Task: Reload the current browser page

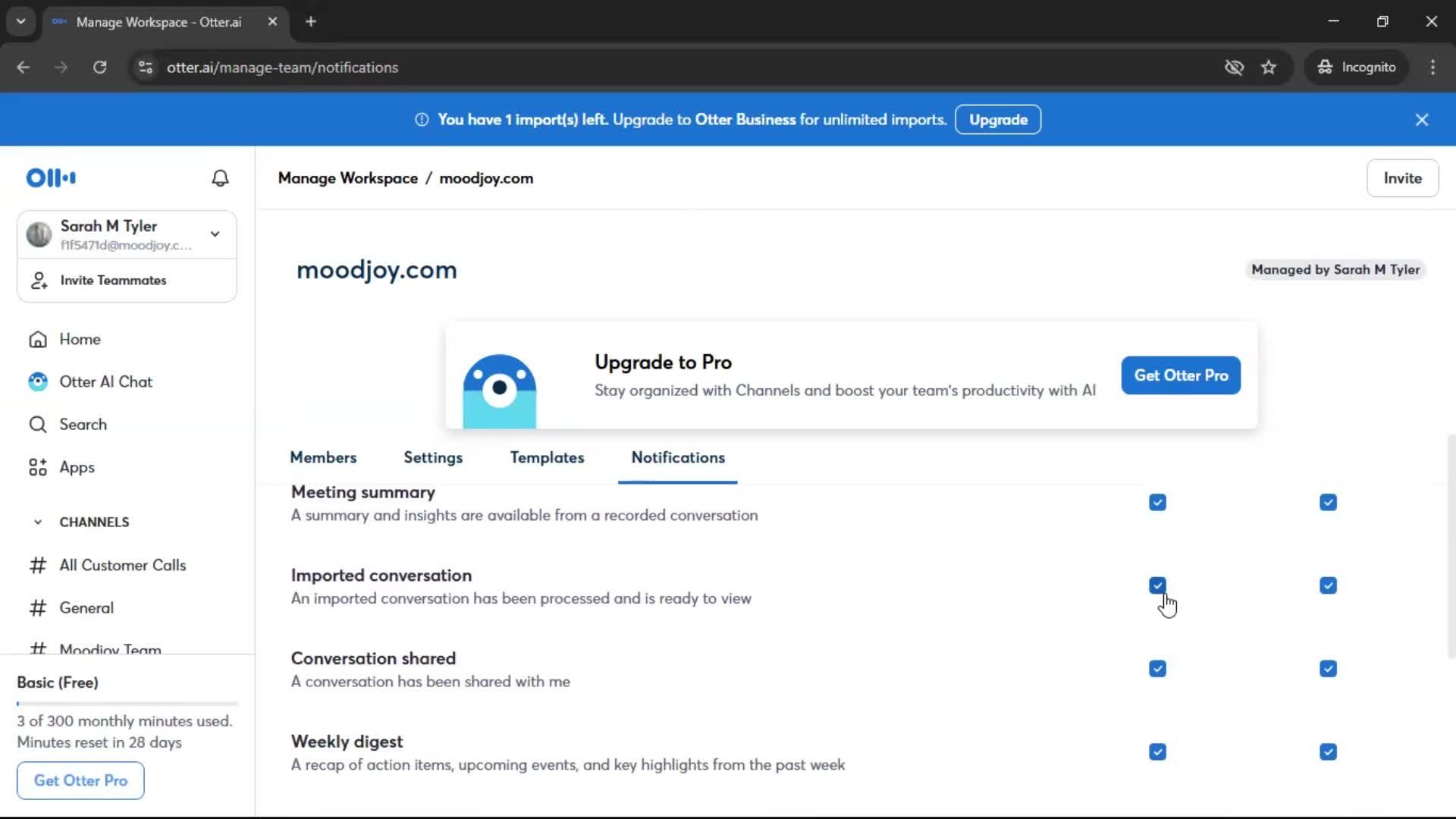Action: point(99,67)
